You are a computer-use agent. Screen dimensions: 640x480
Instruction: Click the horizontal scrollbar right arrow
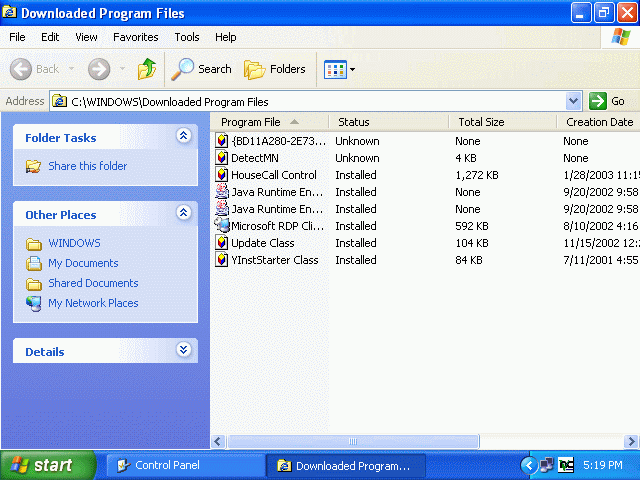click(631, 441)
